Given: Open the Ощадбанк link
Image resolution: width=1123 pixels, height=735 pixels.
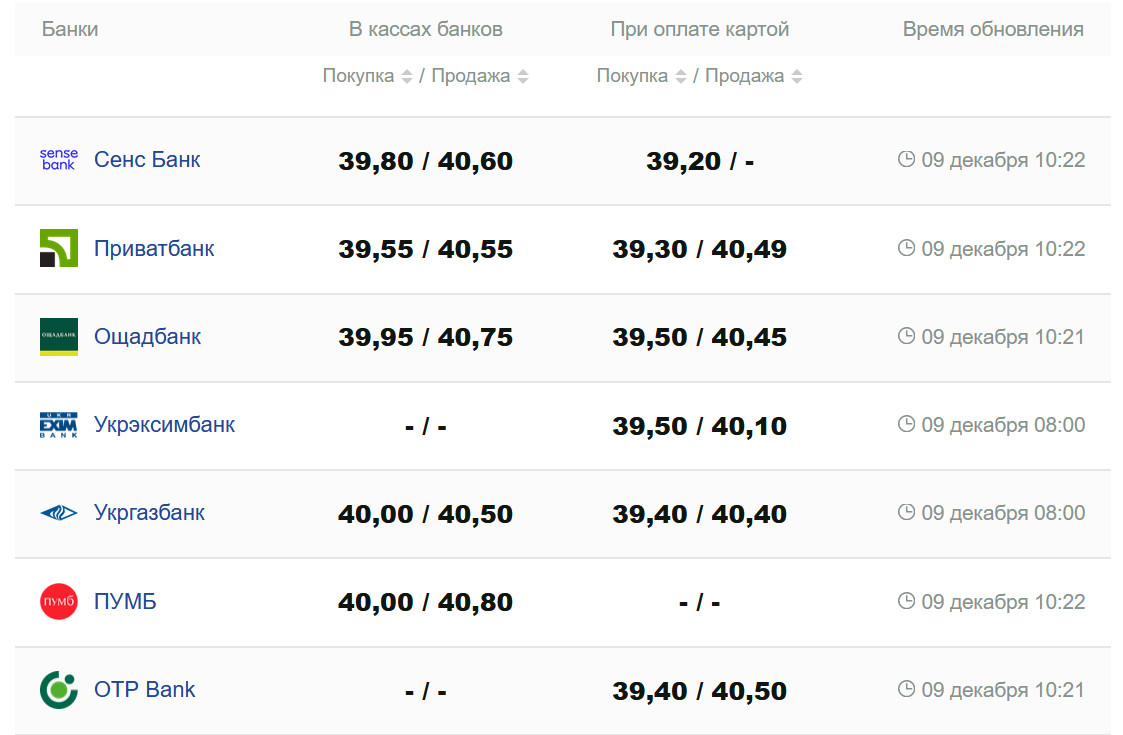Looking at the screenshot, I should (x=147, y=337).
